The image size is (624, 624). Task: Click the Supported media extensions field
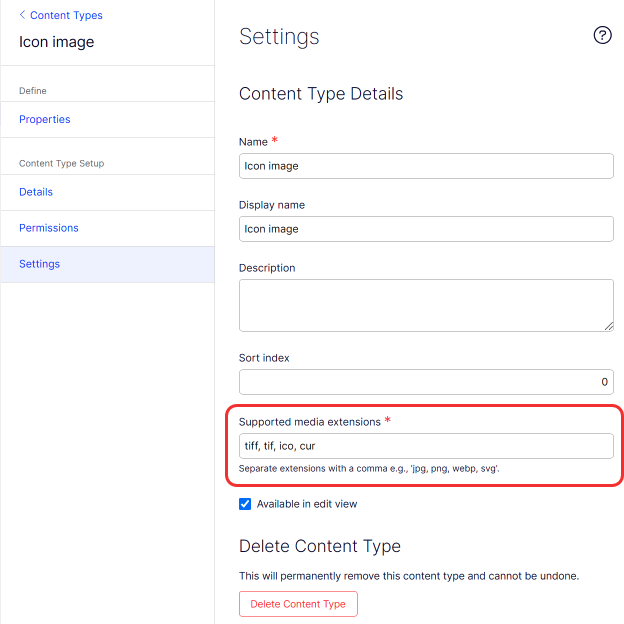coord(426,446)
